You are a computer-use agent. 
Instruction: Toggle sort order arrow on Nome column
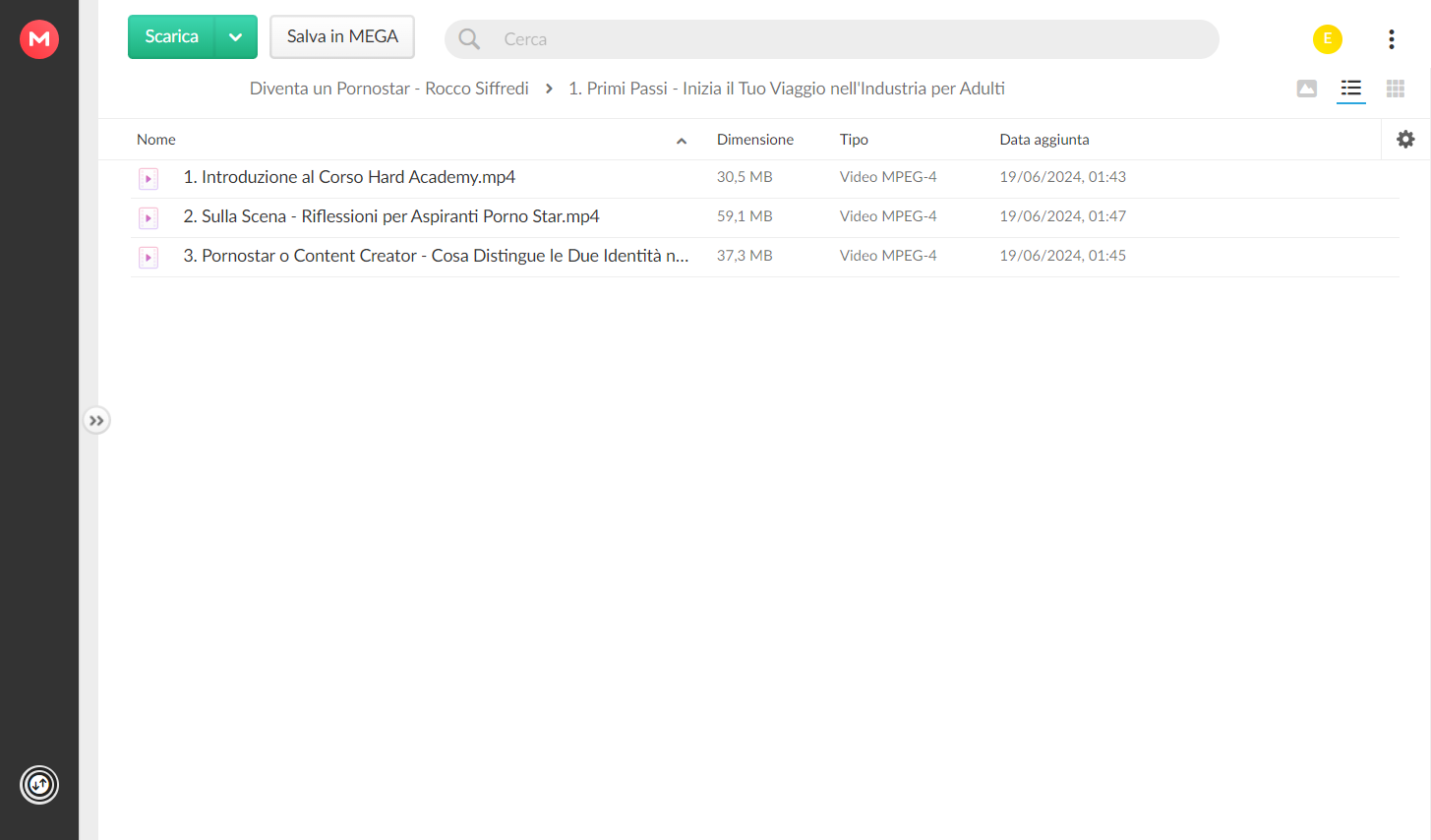[682, 141]
